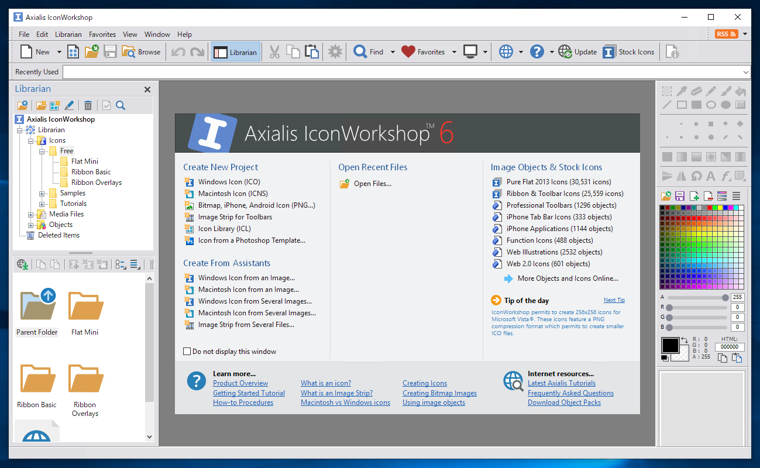Expand the Objects tree node
The image size is (760, 468).
pyautogui.click(x=31, y=225)
